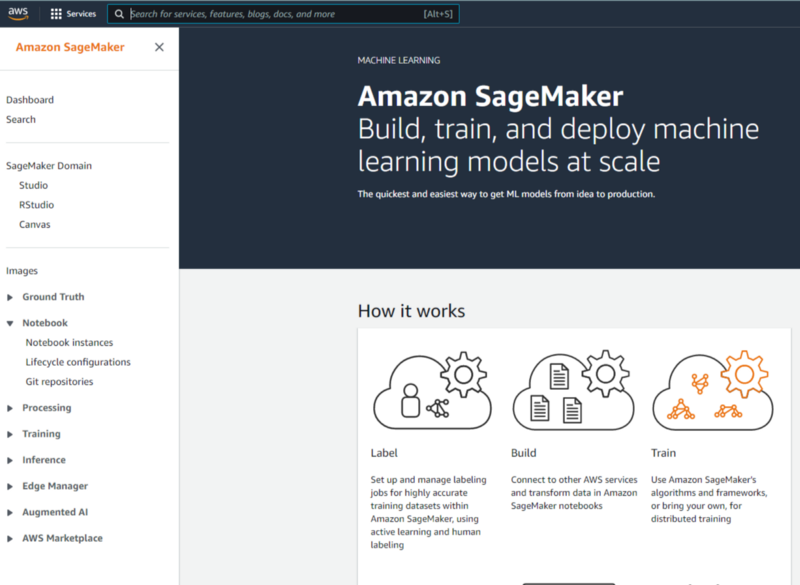Click the Train cloud illustration
This screenshot has width=800, height=585.
tap(713, 391)
